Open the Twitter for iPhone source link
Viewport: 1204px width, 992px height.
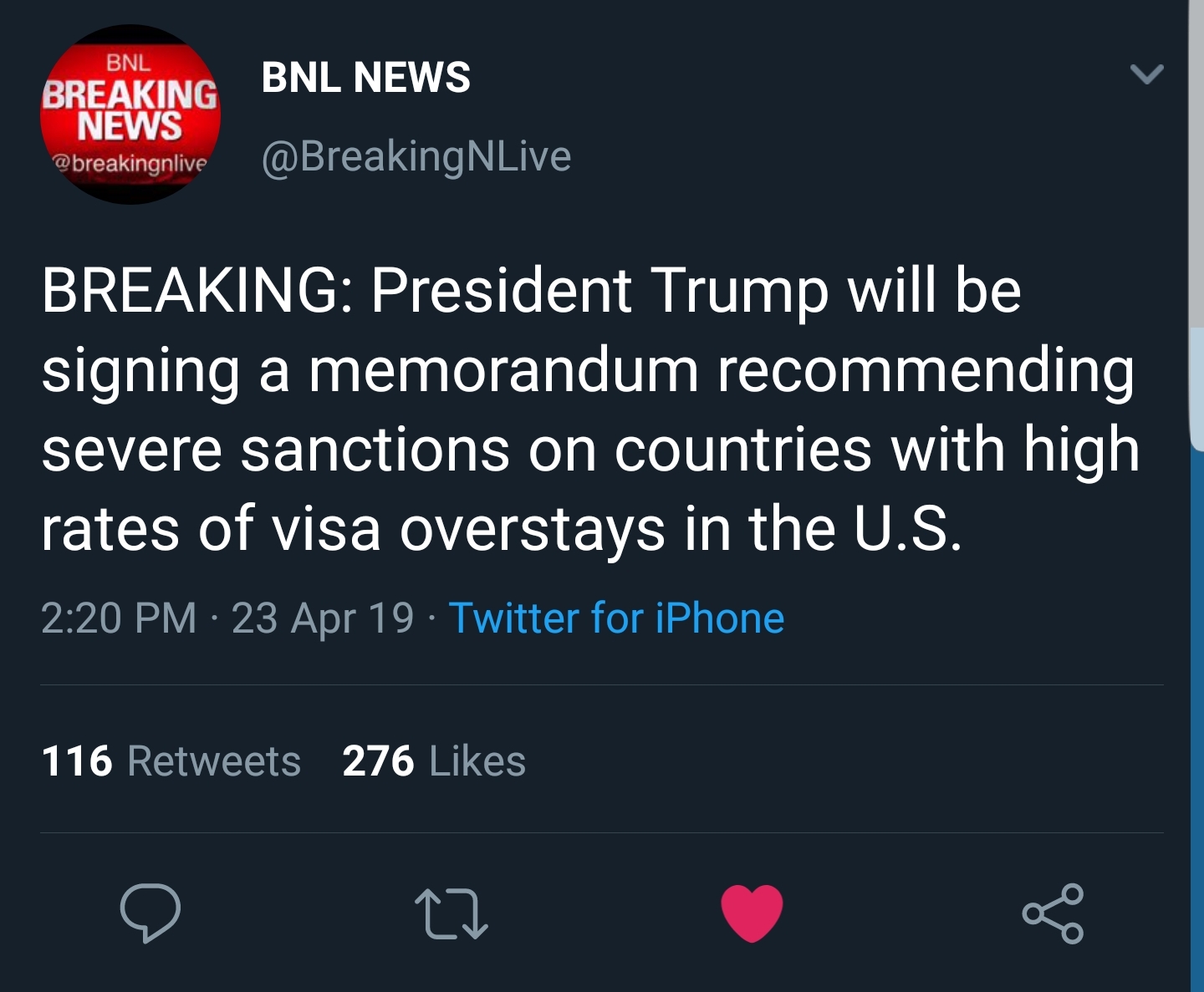click(616, 618)
